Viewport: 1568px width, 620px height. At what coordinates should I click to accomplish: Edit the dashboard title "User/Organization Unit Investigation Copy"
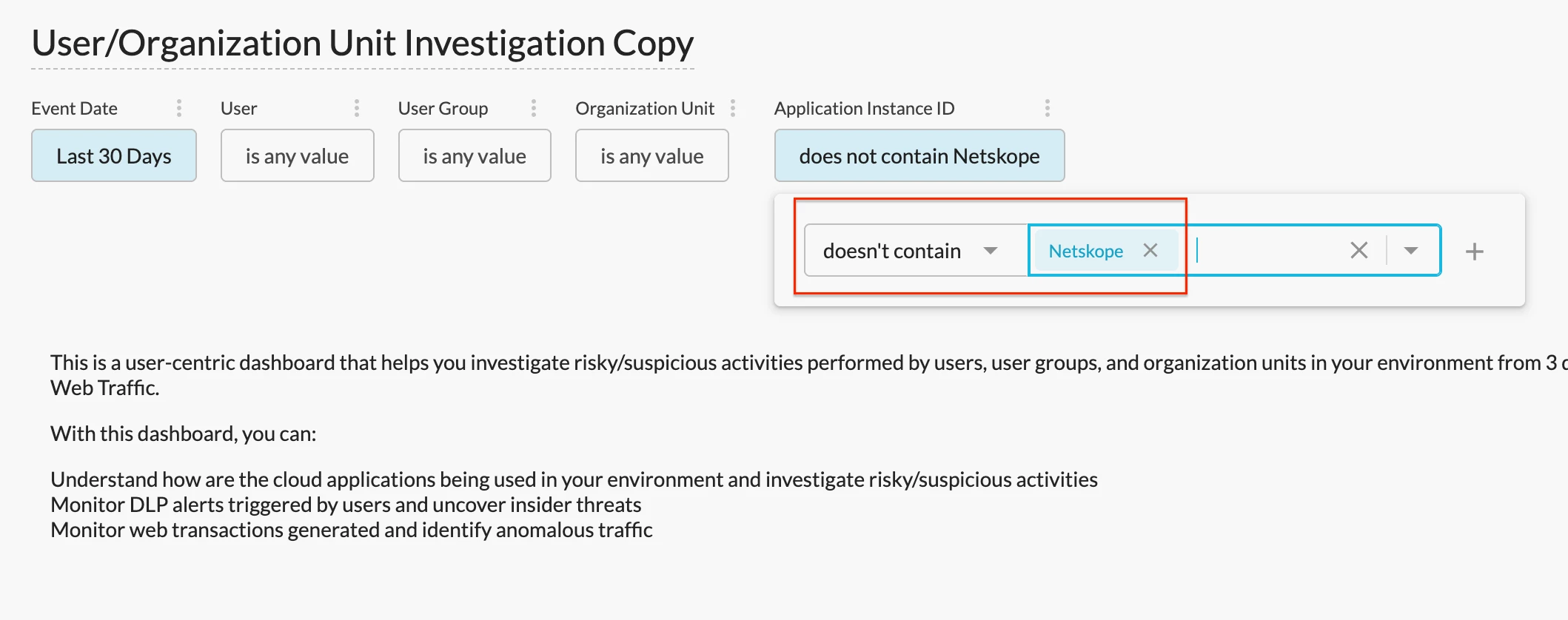click(x=363, y=44)
